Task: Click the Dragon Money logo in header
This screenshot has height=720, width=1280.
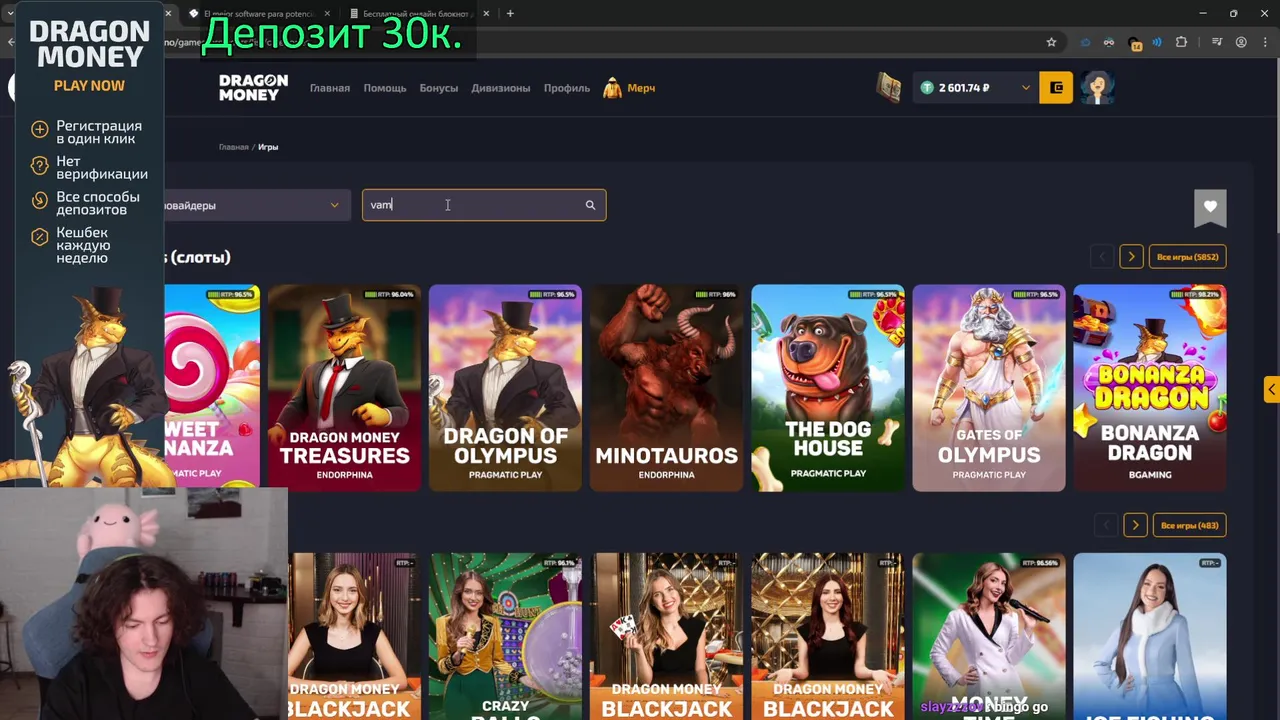Action: point(253,87)
